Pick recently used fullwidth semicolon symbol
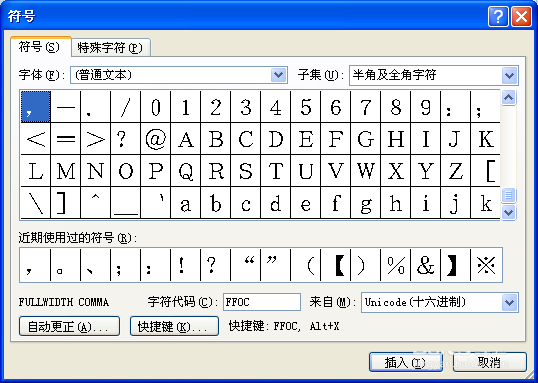Screen dimensions: 538x383 click(x=126, y=265)
